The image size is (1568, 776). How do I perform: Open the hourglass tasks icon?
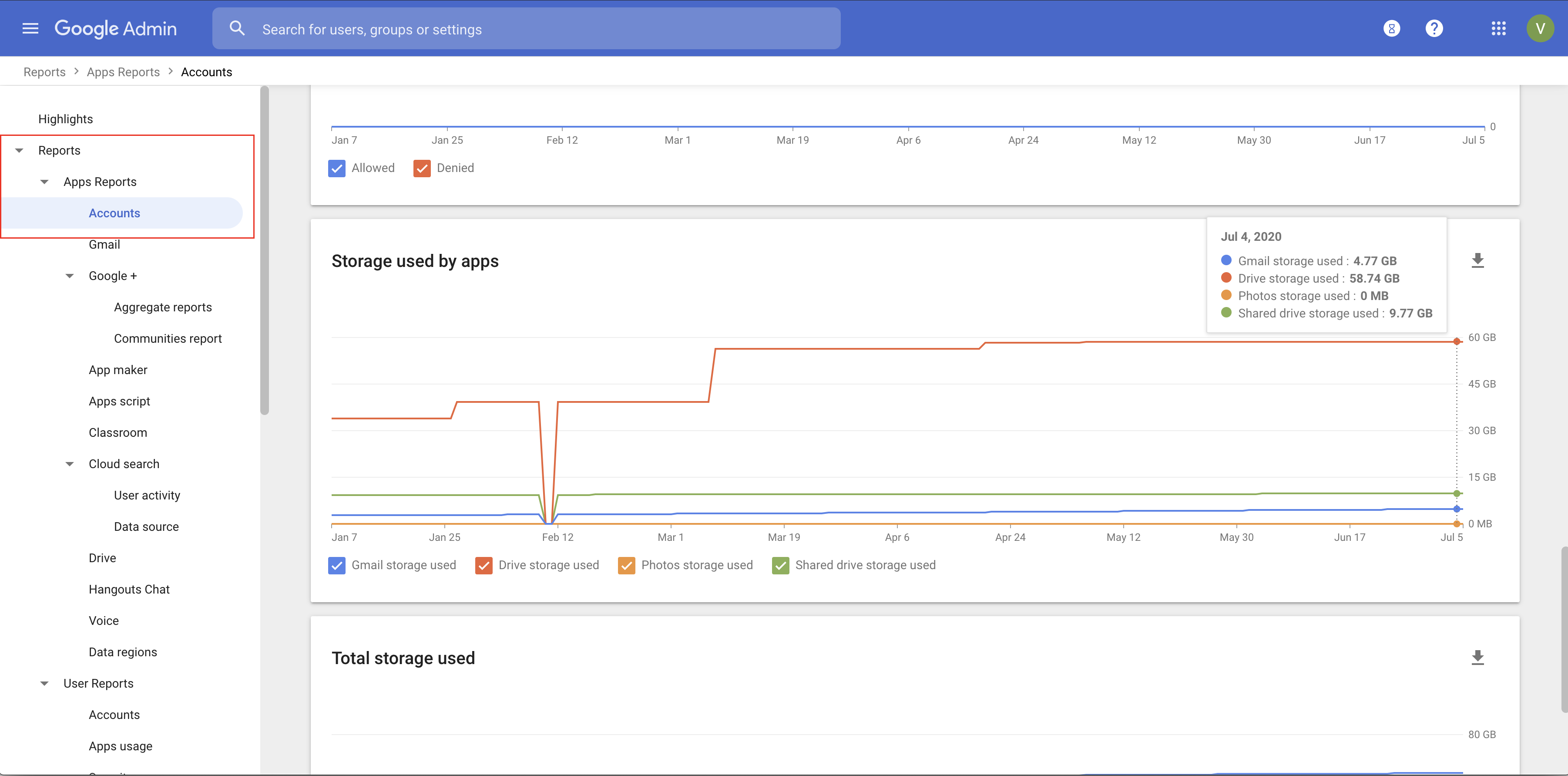pos(1391,29)
